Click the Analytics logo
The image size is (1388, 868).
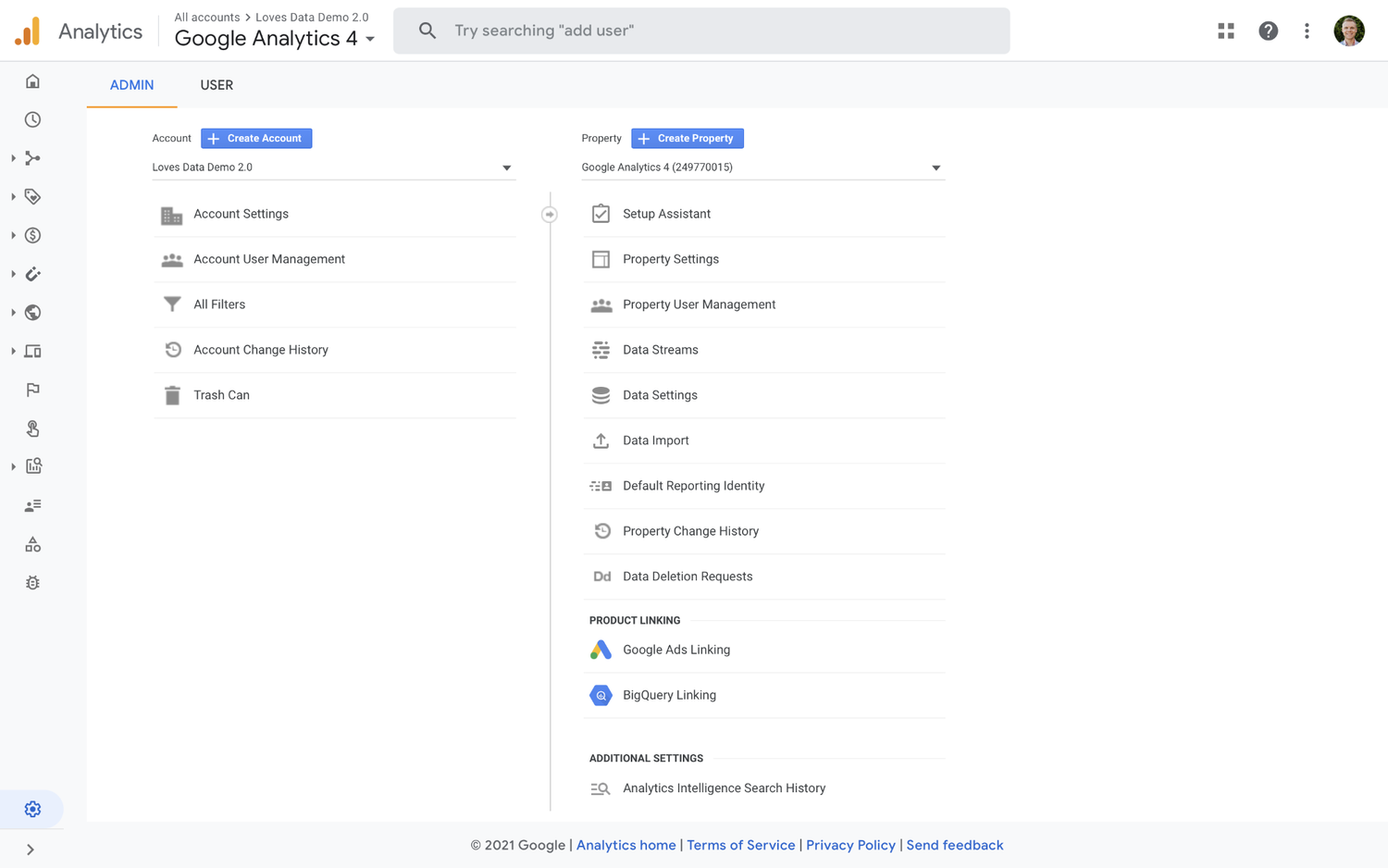click(x=28, y=31)
